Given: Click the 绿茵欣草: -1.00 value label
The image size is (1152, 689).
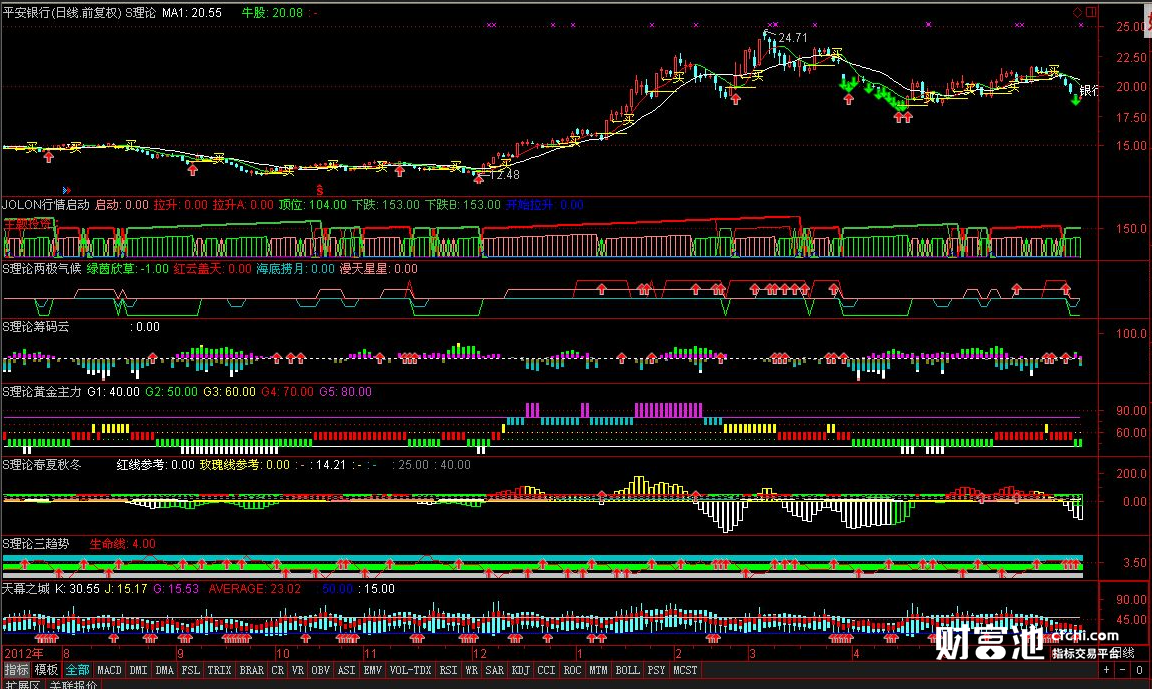Looking at the screenshot, I should (128, 269).
